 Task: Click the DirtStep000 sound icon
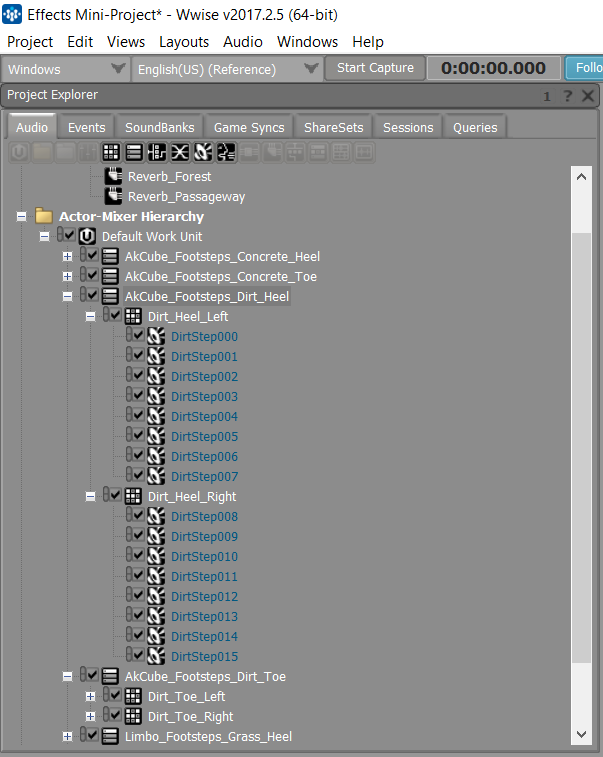coord(156,336)
